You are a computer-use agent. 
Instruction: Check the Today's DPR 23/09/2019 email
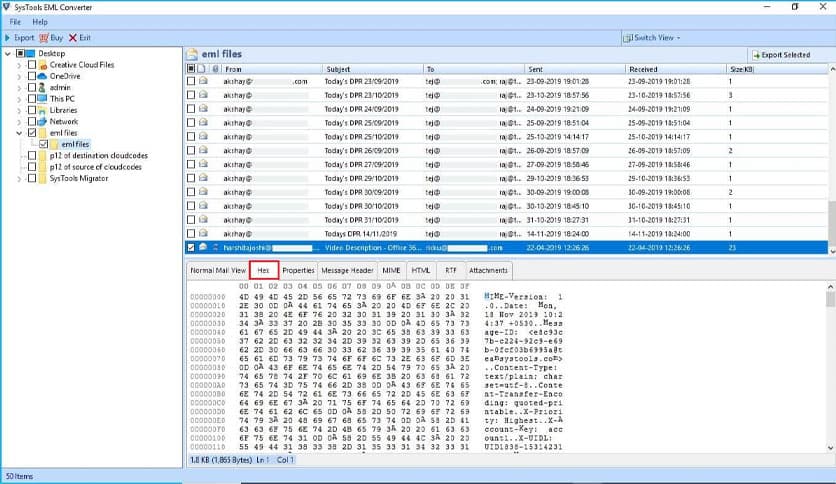tap(191, 81)
